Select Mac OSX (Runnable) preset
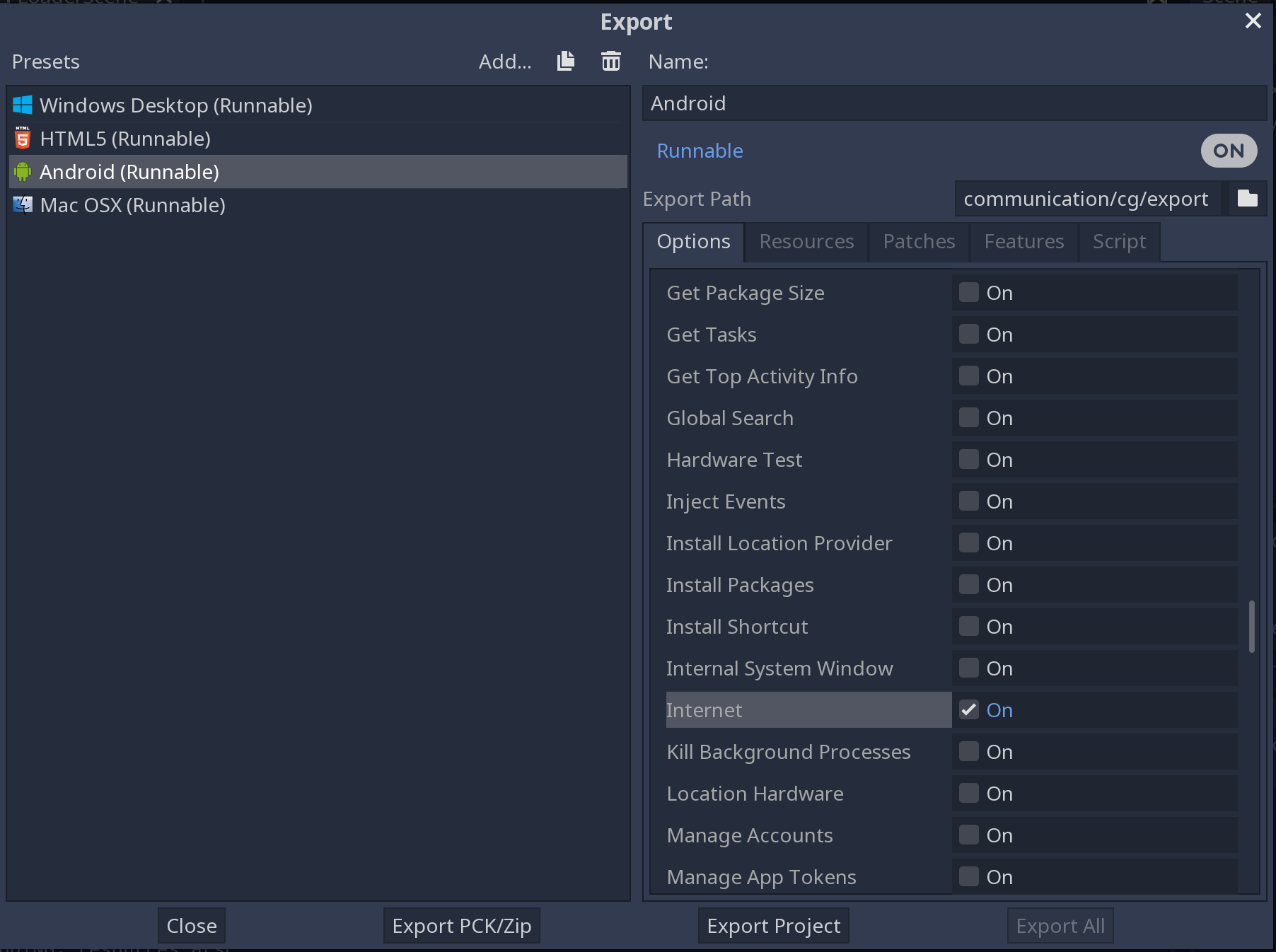Image resolution: width=1276 pixels, height=952 pixels. 318,204
